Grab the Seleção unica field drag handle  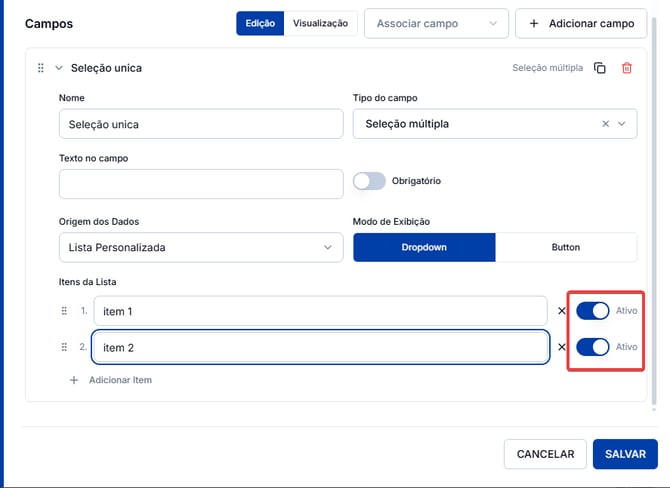point(41,68)
